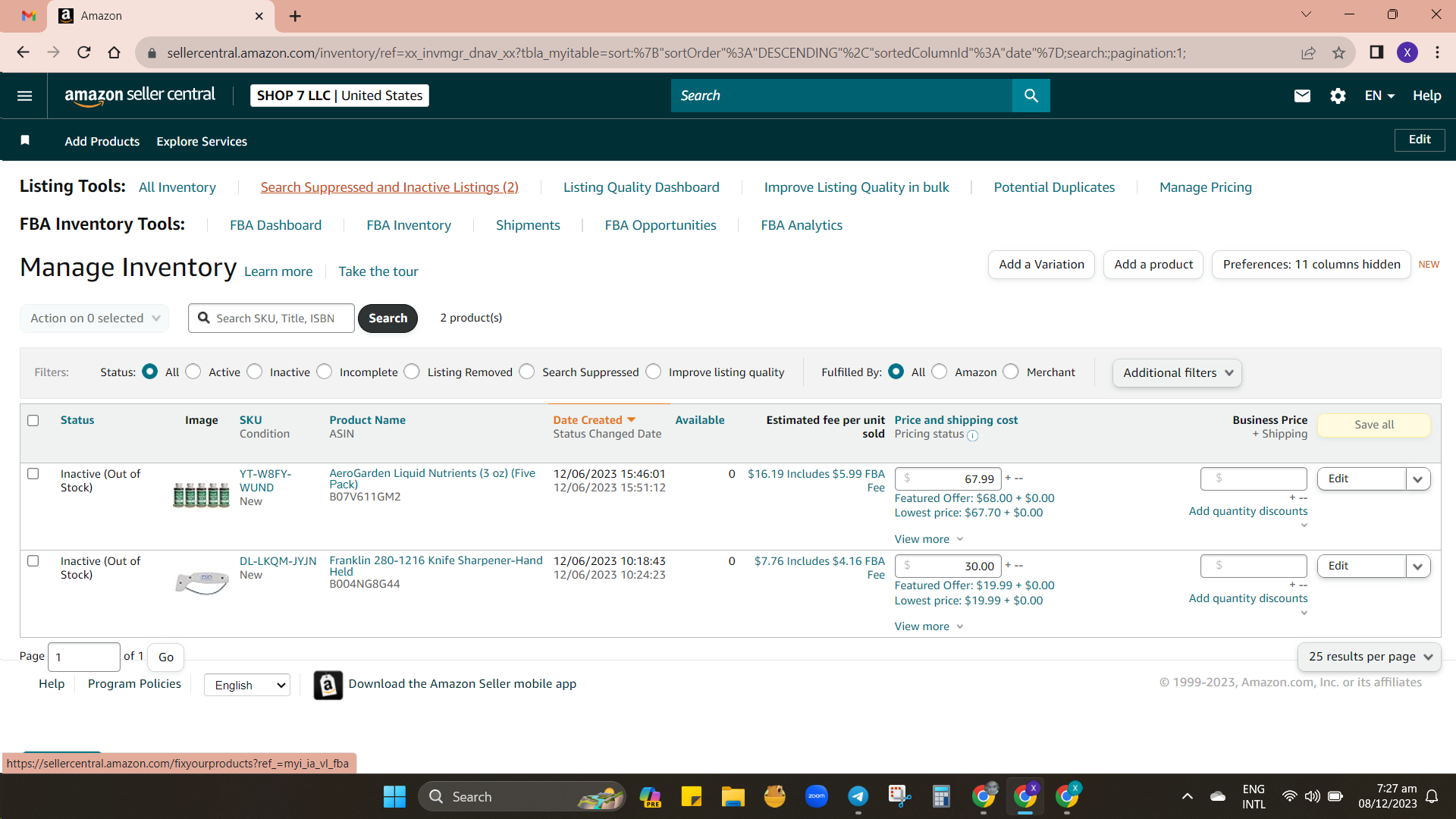The image size is (1456, 819).
Task: Select the Incomplete status filter
Action: (325, 372)
